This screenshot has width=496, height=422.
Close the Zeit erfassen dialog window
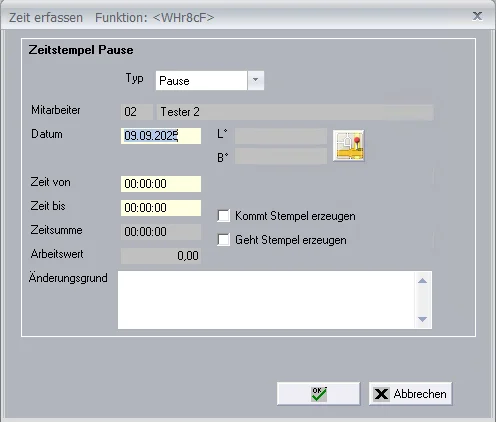[x=477, y=16]
